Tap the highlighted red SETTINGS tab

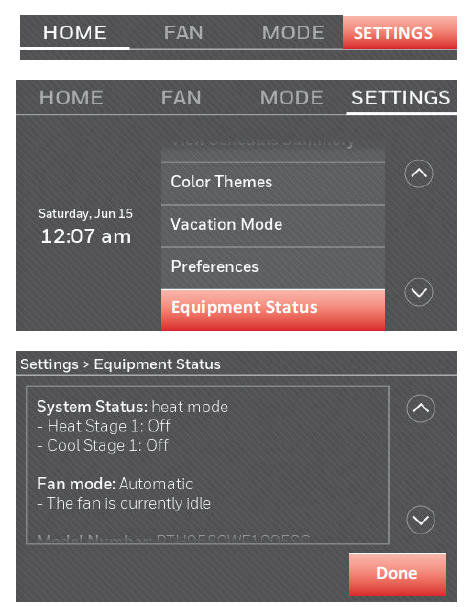[399, 33]
